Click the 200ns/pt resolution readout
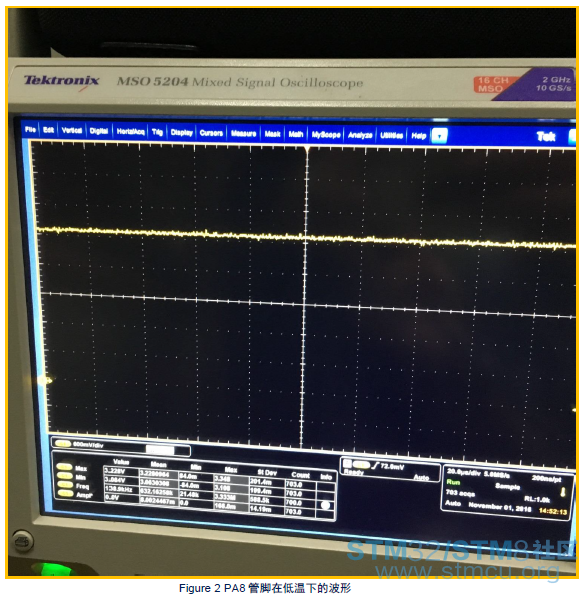Screen dimensions: 584x596 pos(546,479)
